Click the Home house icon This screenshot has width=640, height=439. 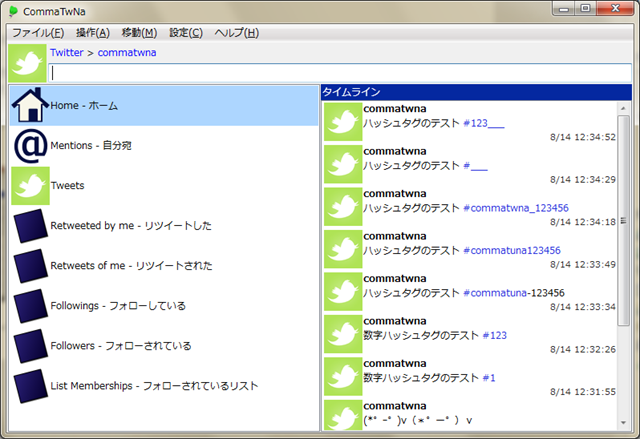pyautogui.click(x=30, y=105)
